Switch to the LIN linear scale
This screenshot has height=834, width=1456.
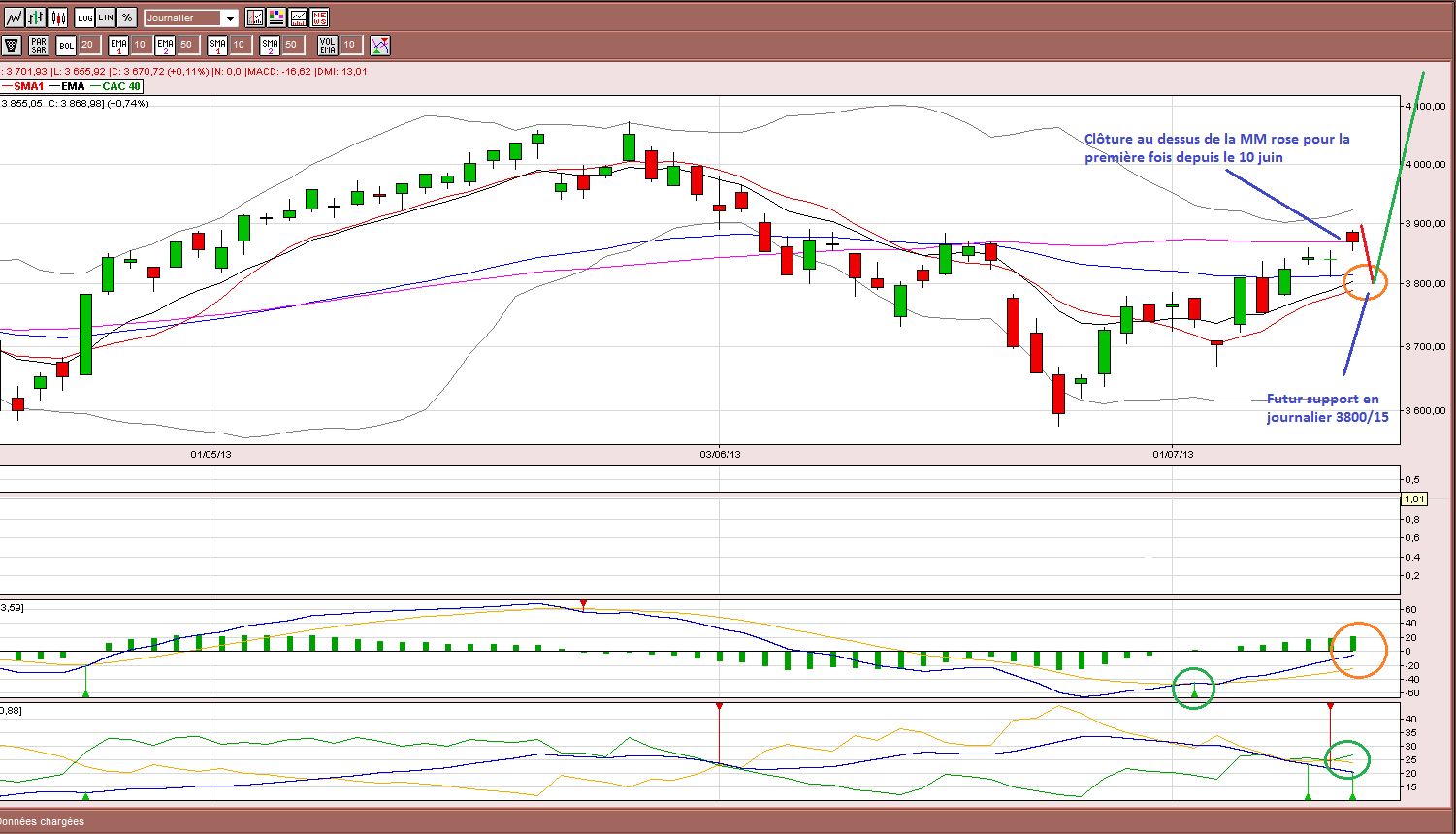tap(106, 17)
